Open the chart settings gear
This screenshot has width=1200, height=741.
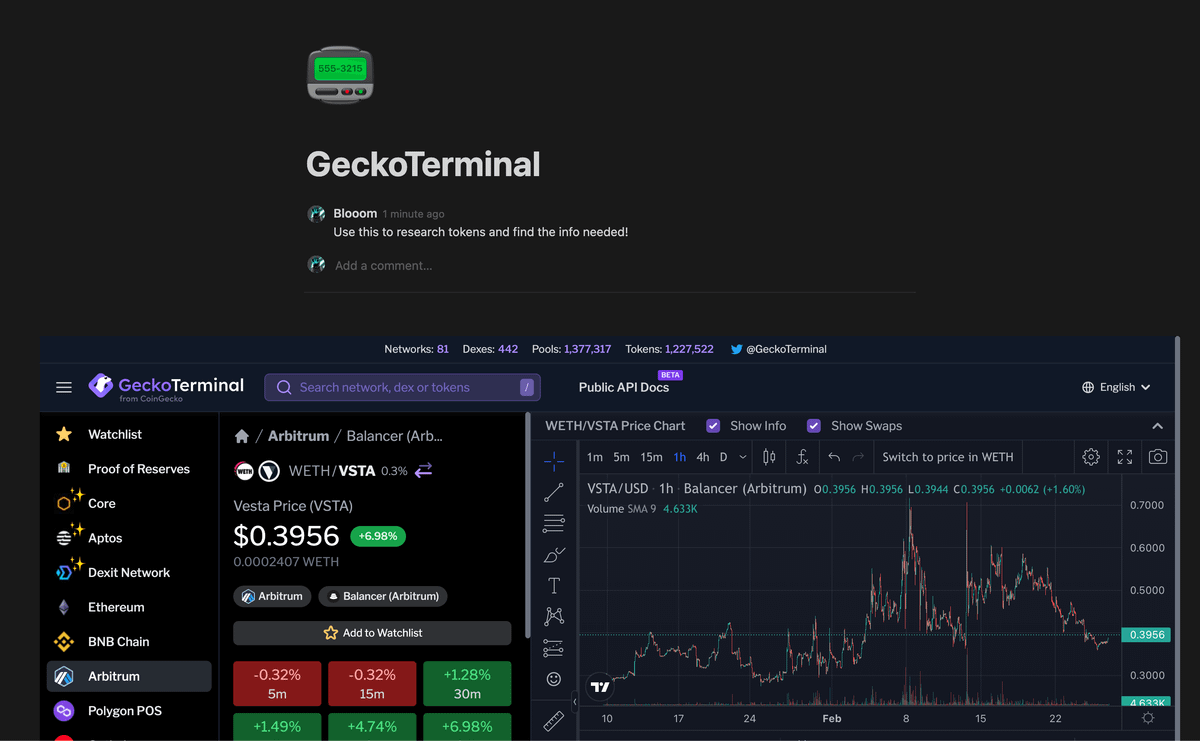pyautogui.click(x=1091, y=457)
